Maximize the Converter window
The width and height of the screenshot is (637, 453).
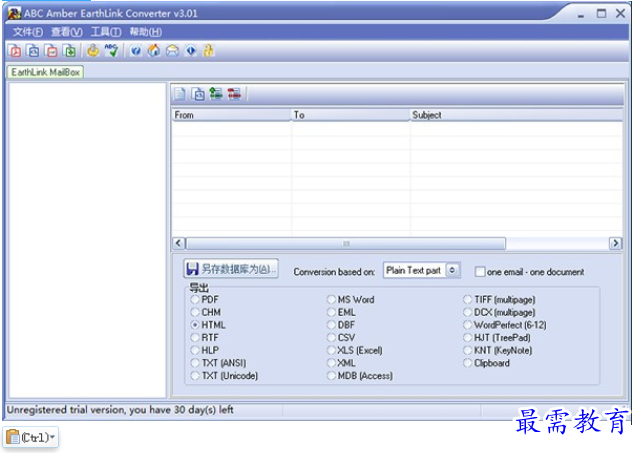pos(601,14)
